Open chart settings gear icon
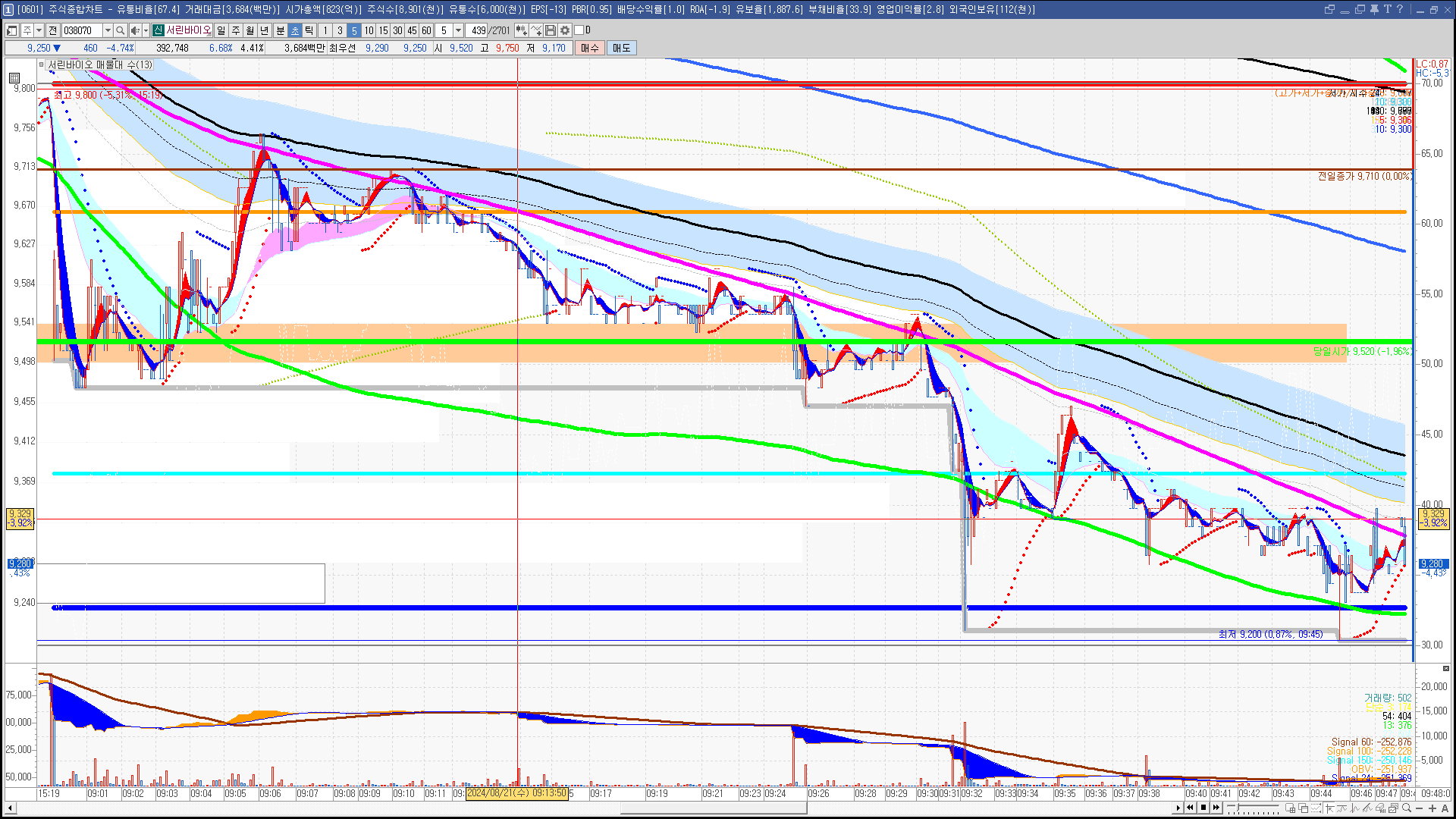The width and height of the screenshot is (1456, 819). point(565,30)
